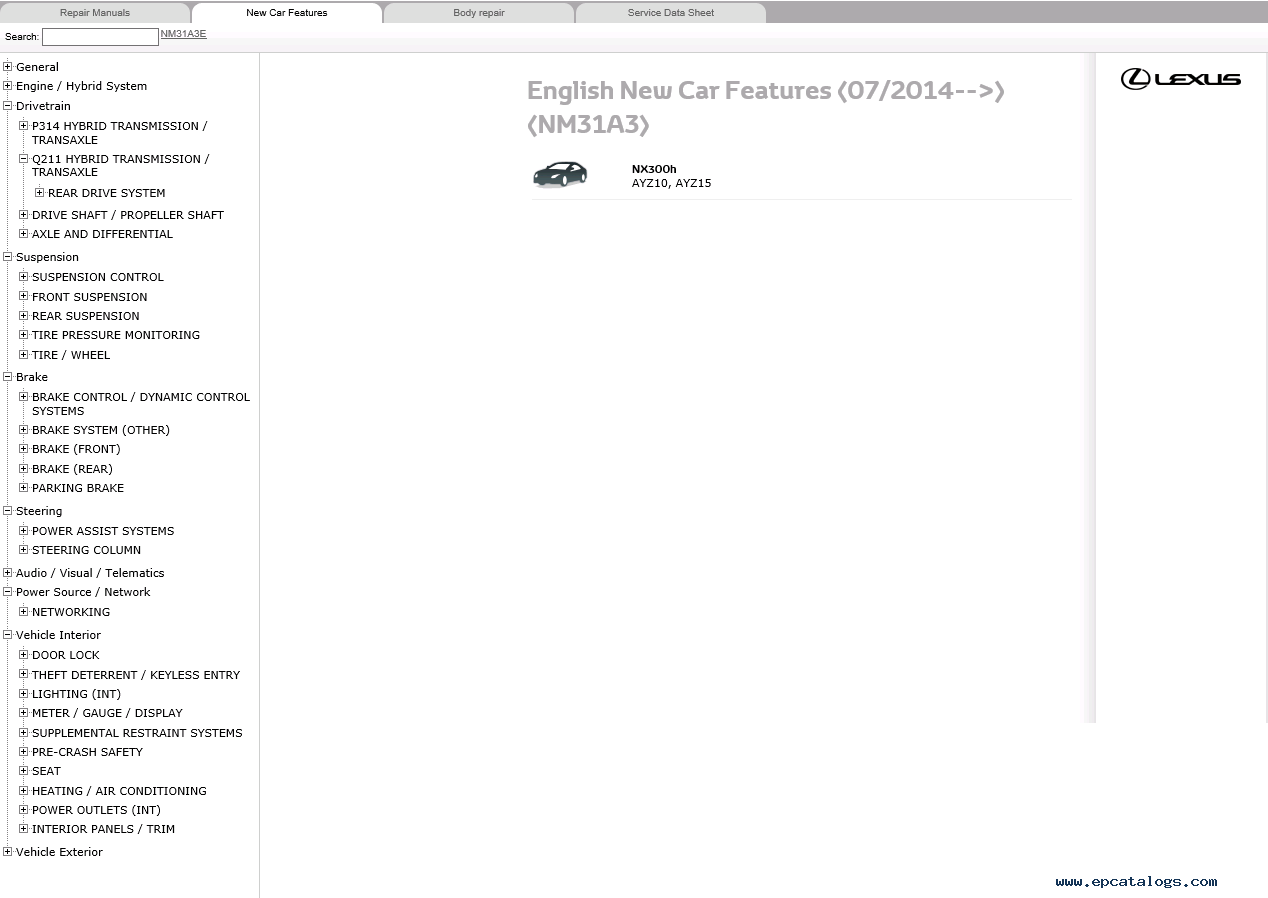Expand the PRE-CRASH SAFETY node
This screenshot has width=1268, height=898.
(x=24, y=752)
